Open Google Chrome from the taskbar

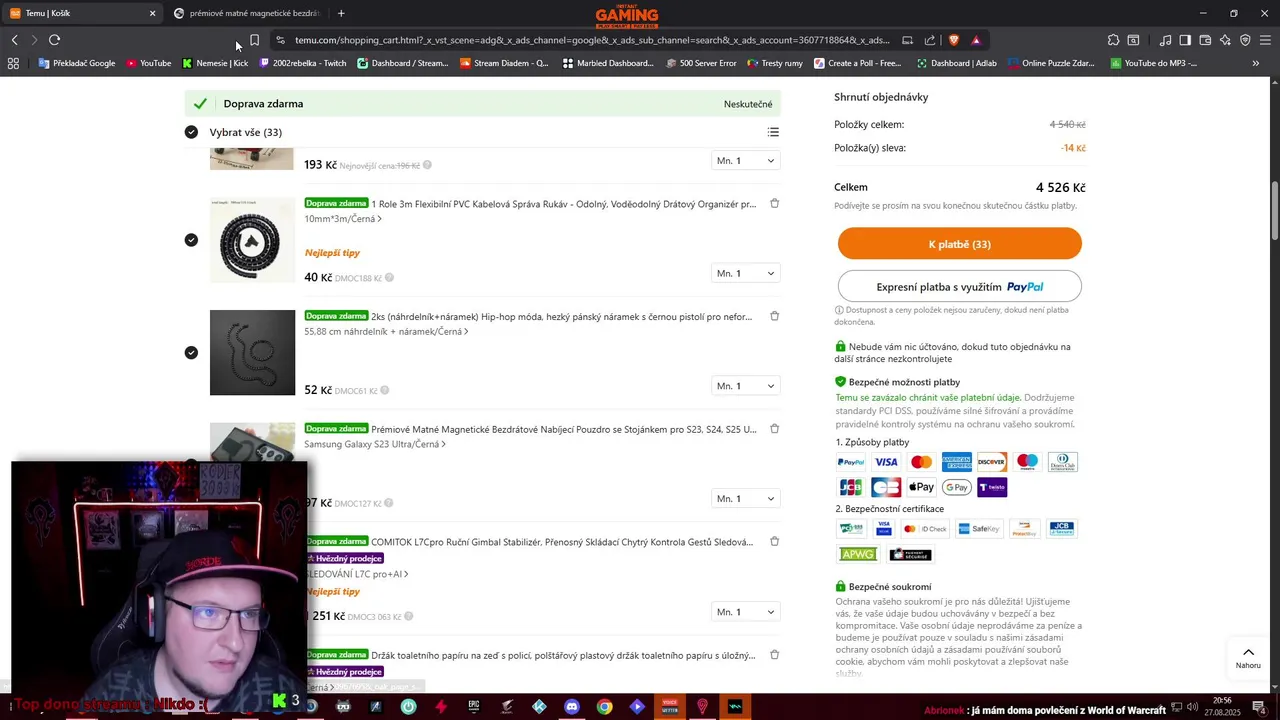click(x=604, y=707)
